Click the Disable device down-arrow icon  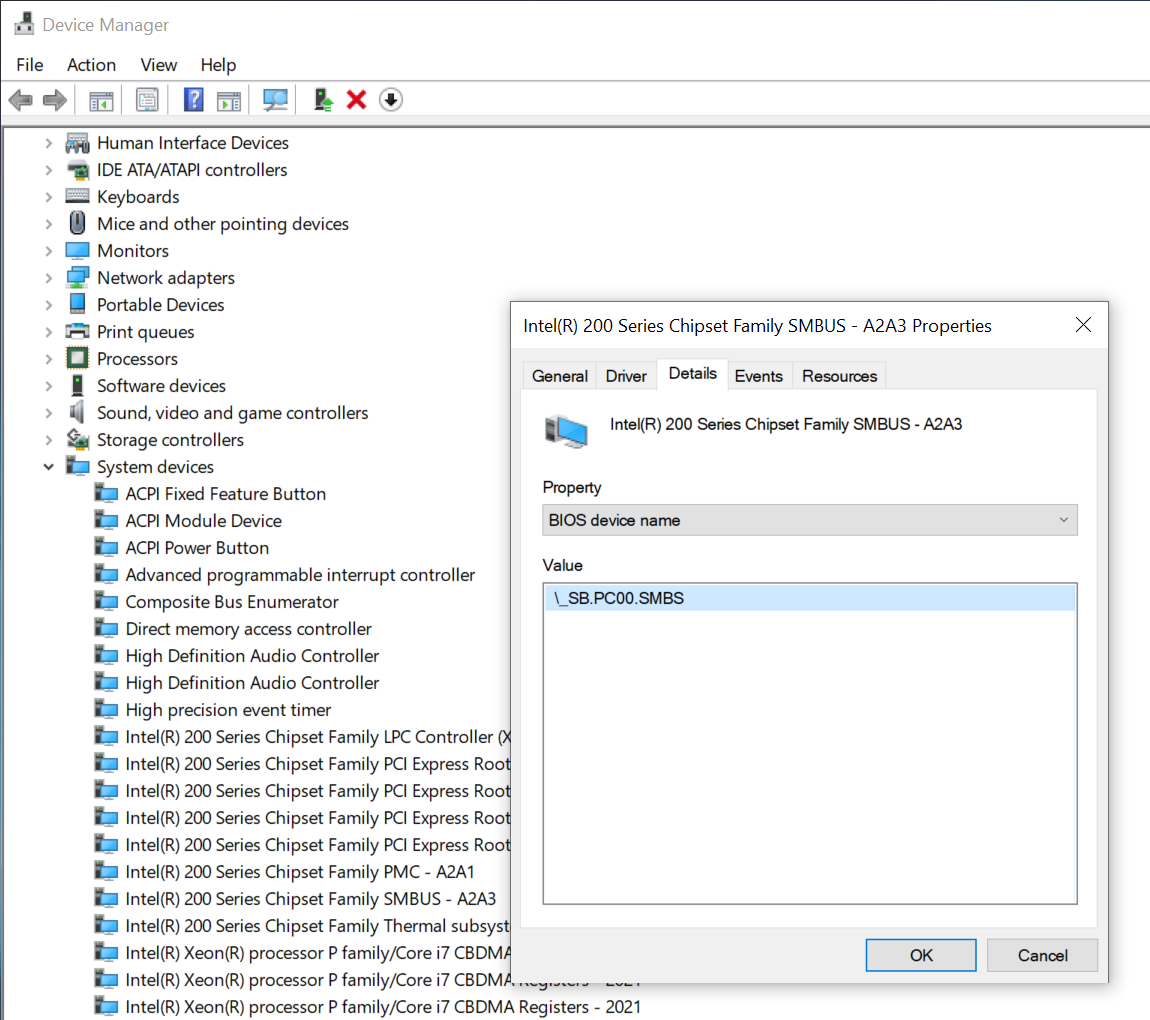[x=391, y=100]
